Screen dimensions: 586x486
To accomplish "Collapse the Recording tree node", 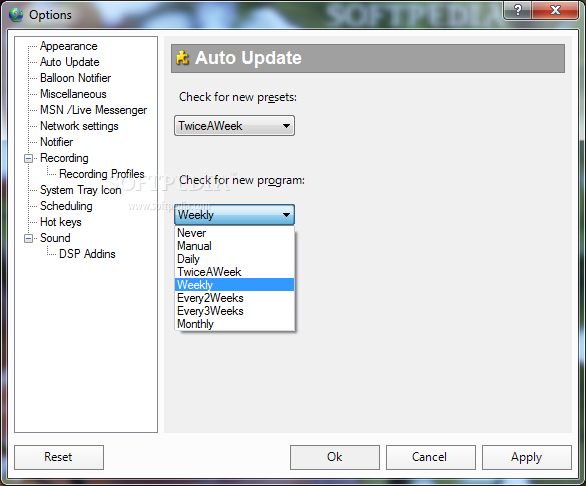I will (x=28, y=159).
